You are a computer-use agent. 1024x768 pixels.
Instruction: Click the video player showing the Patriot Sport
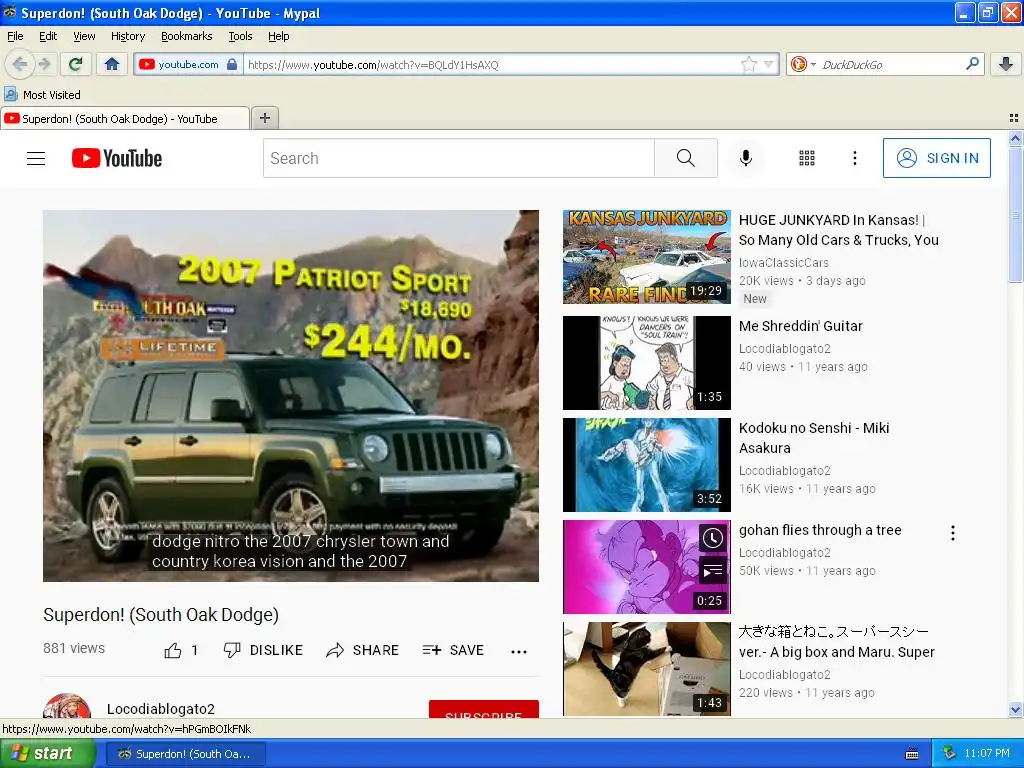click(x=291, y=396)
